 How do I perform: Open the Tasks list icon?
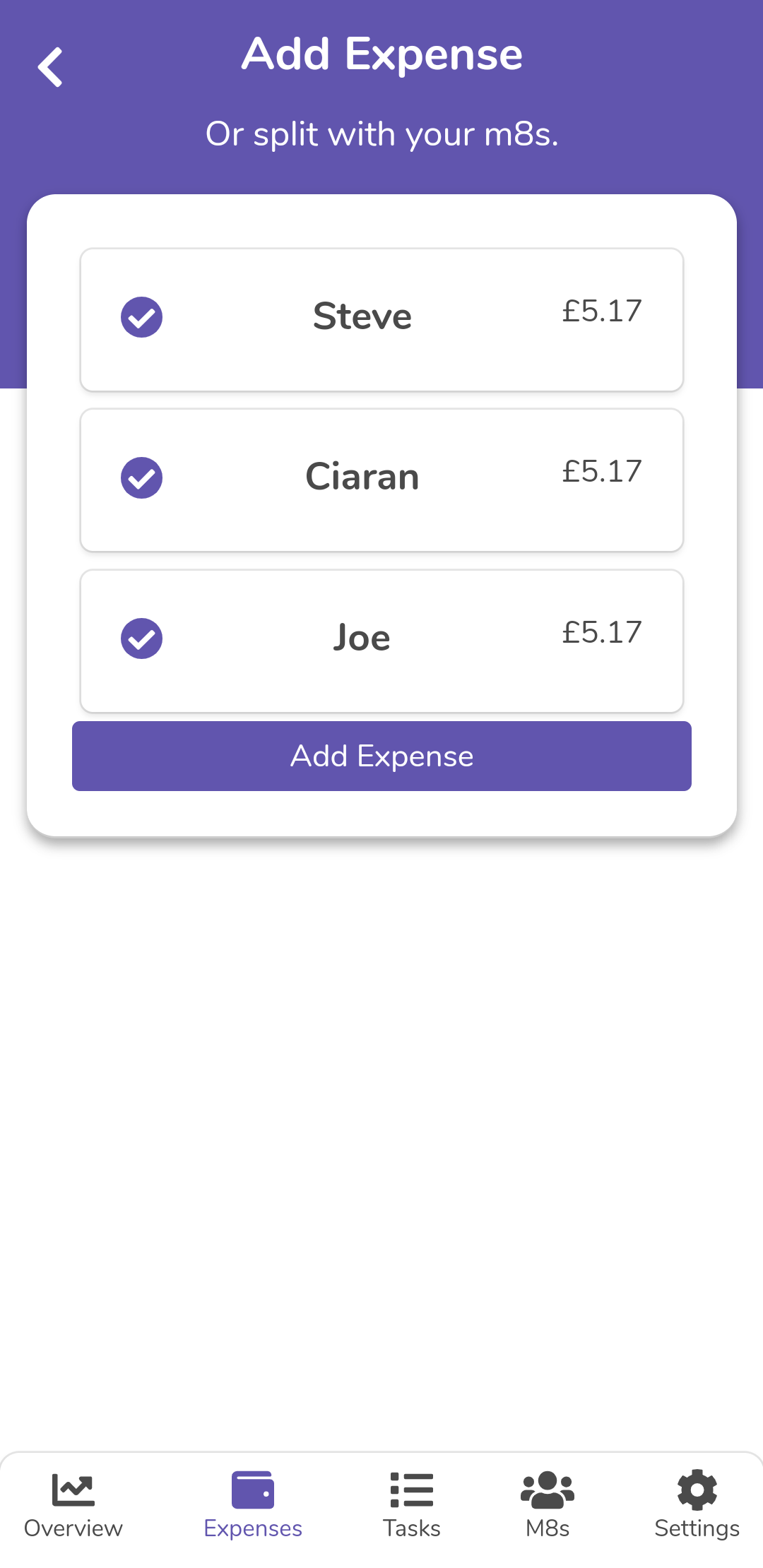click(x=412, y=1489)
